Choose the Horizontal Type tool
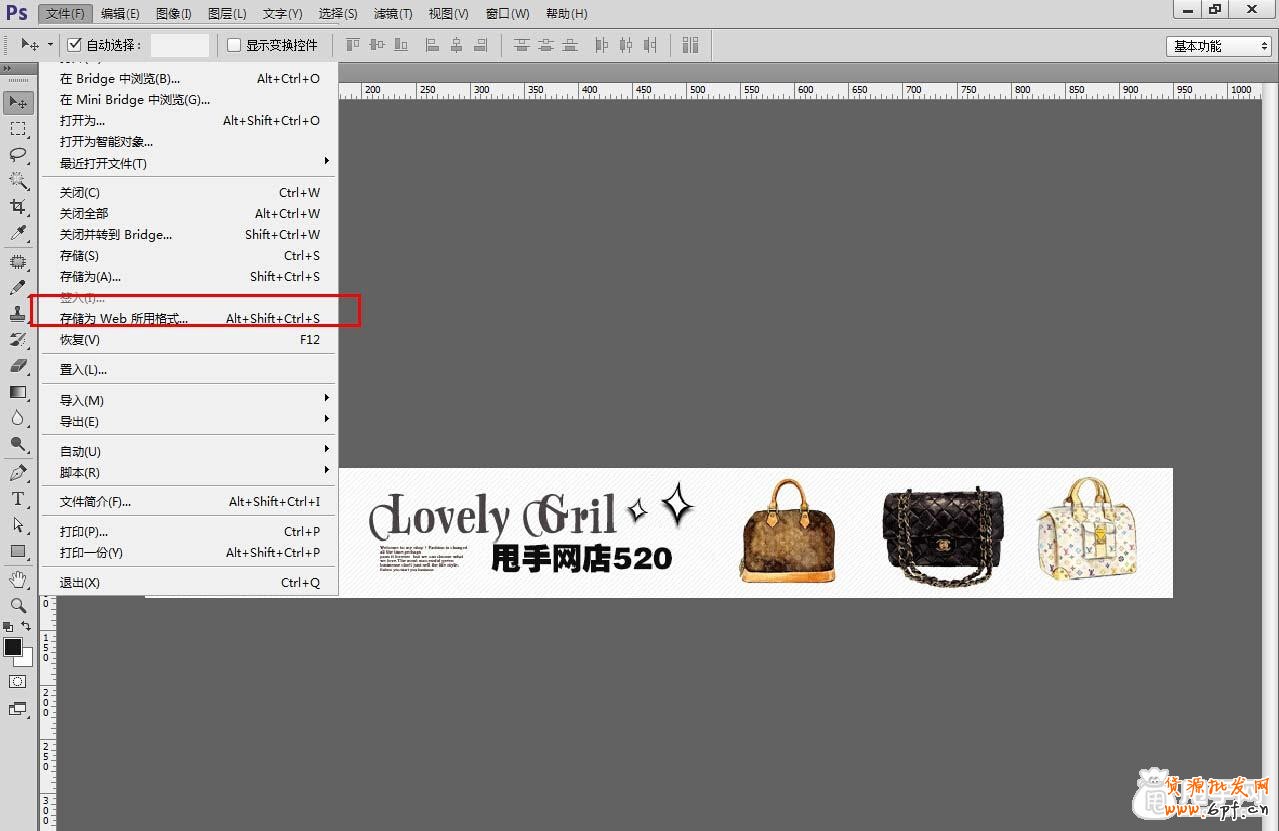The height and width of the screenshot is (831, 1279). [18, 499]
